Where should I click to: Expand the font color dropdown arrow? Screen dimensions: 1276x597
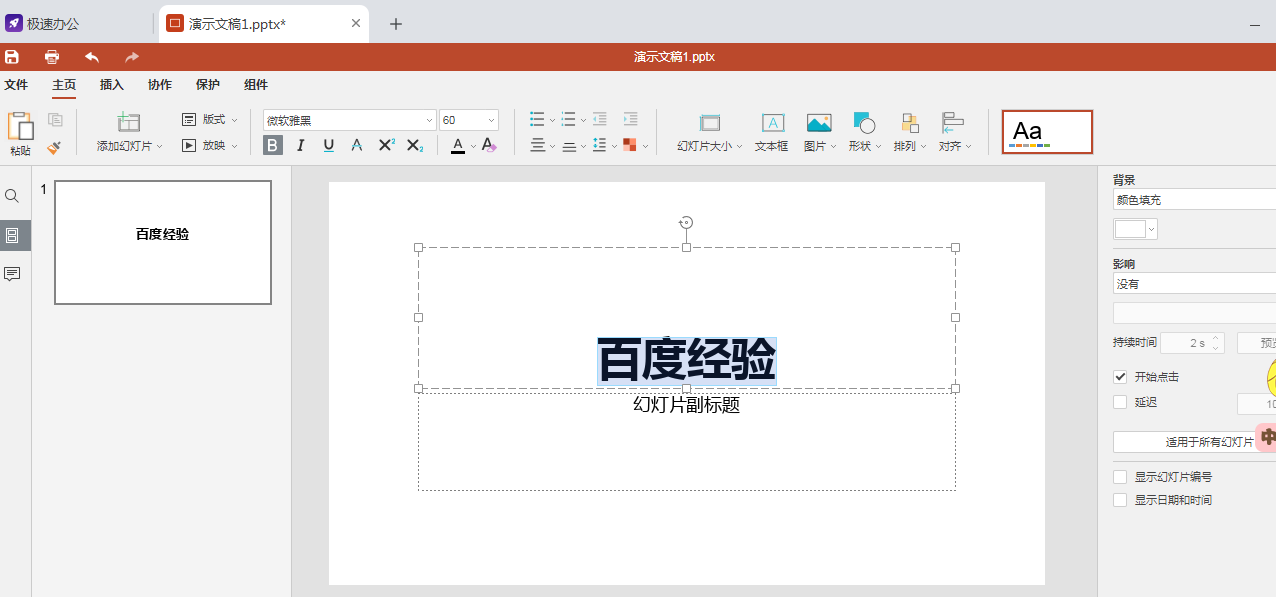pyautogui.click(x=473, y=146)
